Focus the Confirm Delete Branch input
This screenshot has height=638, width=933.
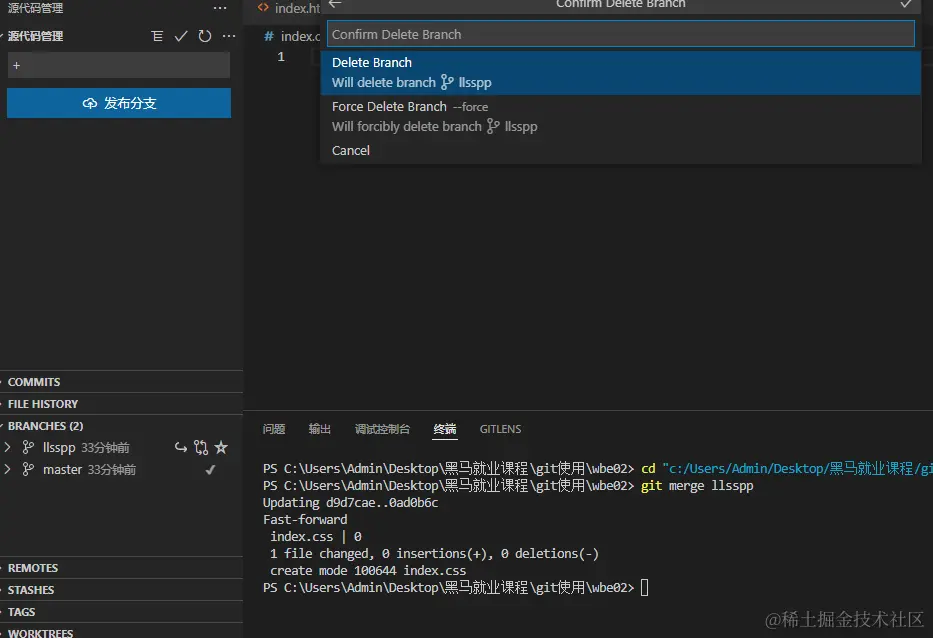click(x=621, y=34)
